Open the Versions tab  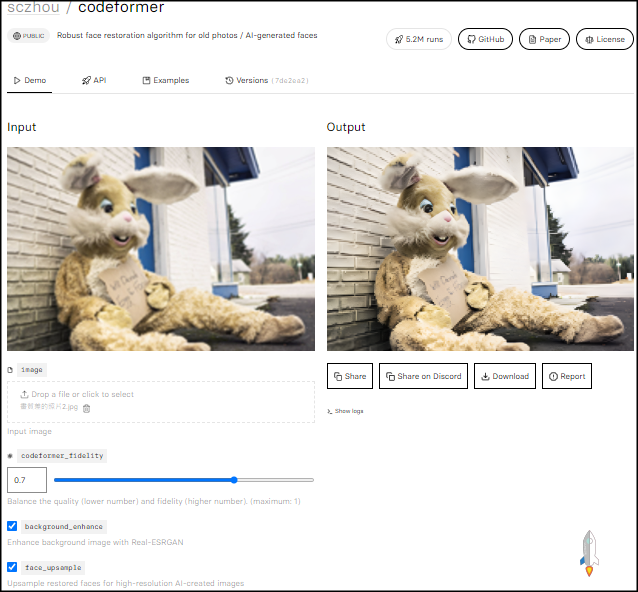pos(267,81)
